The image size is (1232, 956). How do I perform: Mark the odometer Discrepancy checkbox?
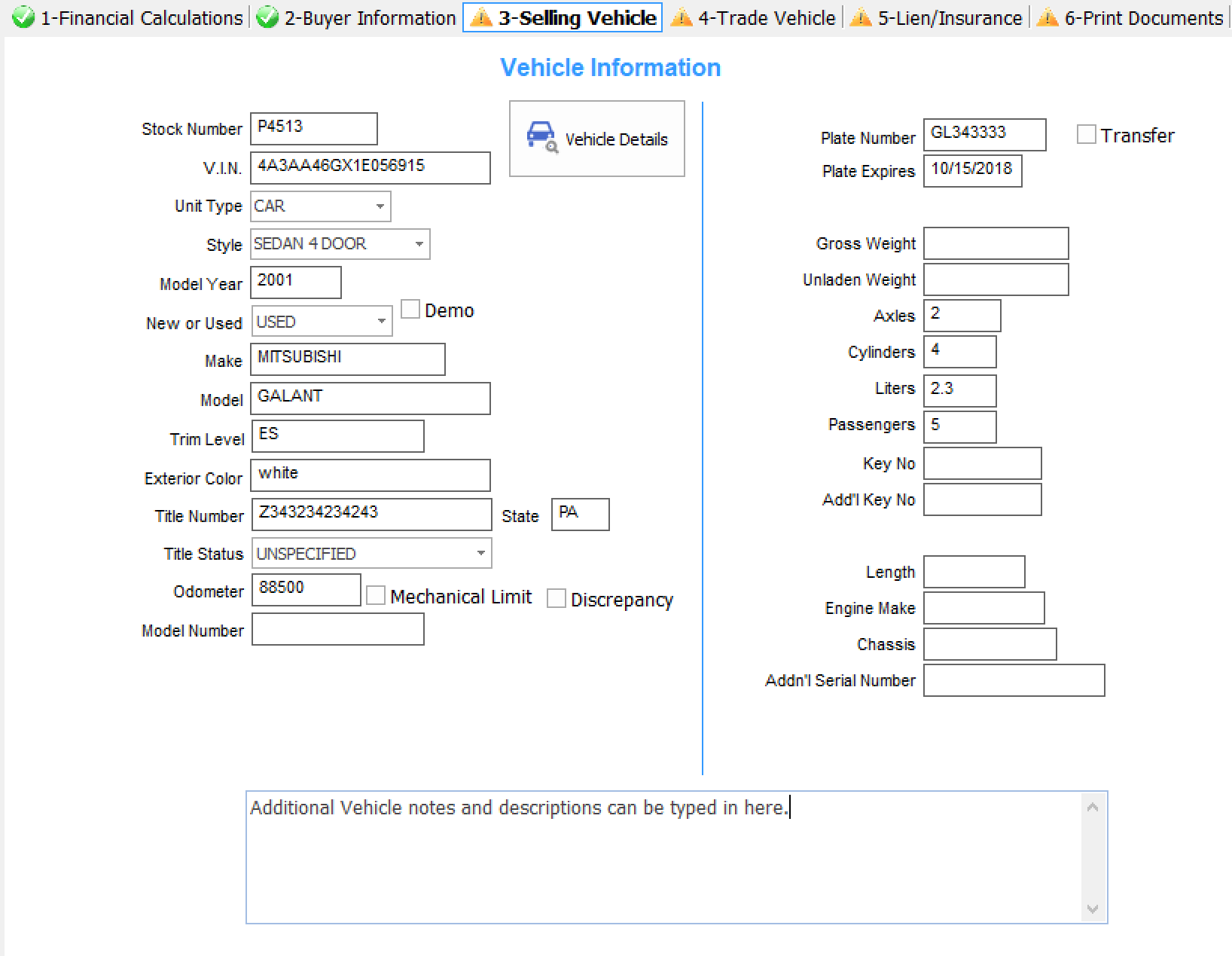pyautogui.click(x=557, y=599)
